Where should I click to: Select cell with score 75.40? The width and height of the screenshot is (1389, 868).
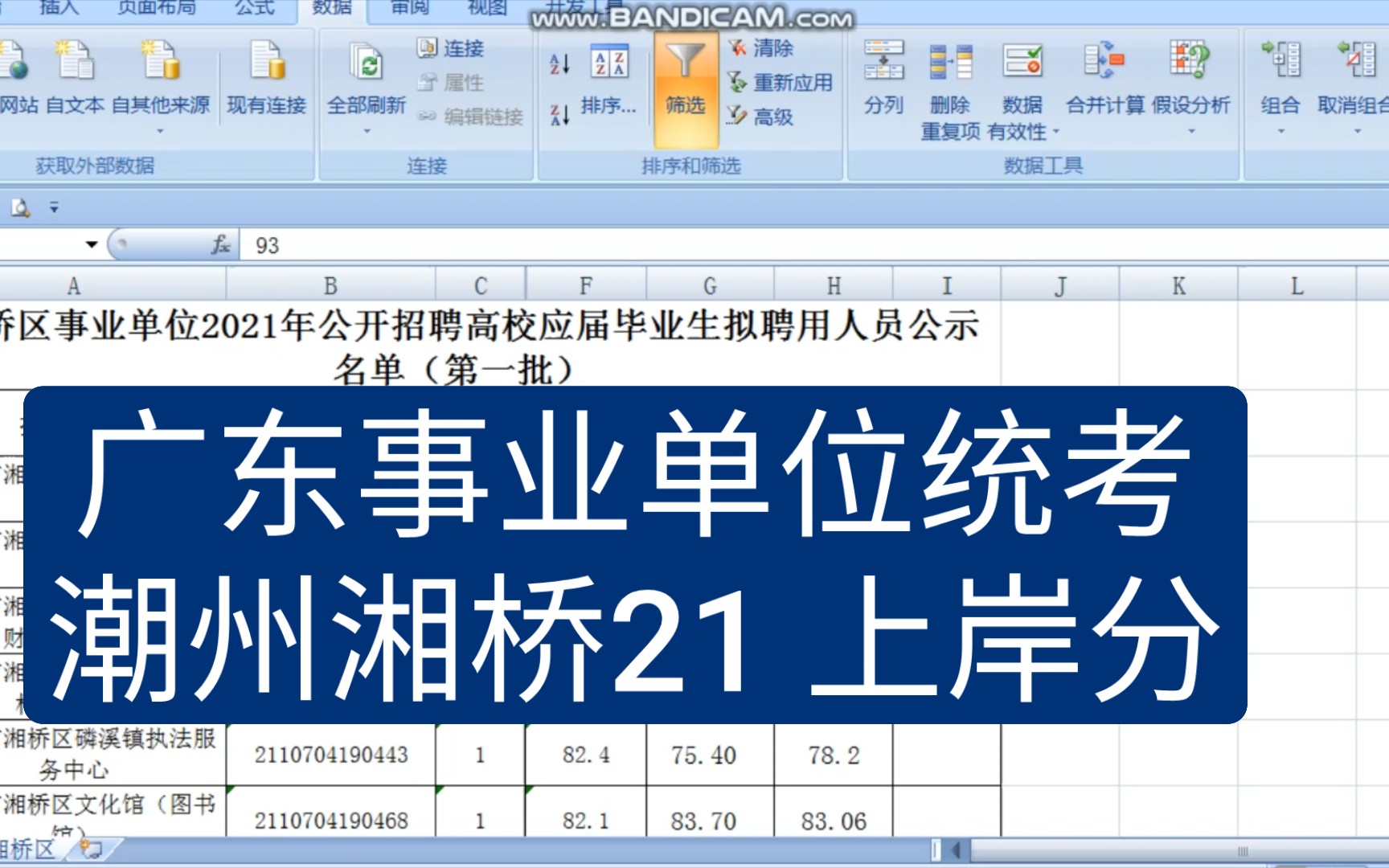[710, 755]
